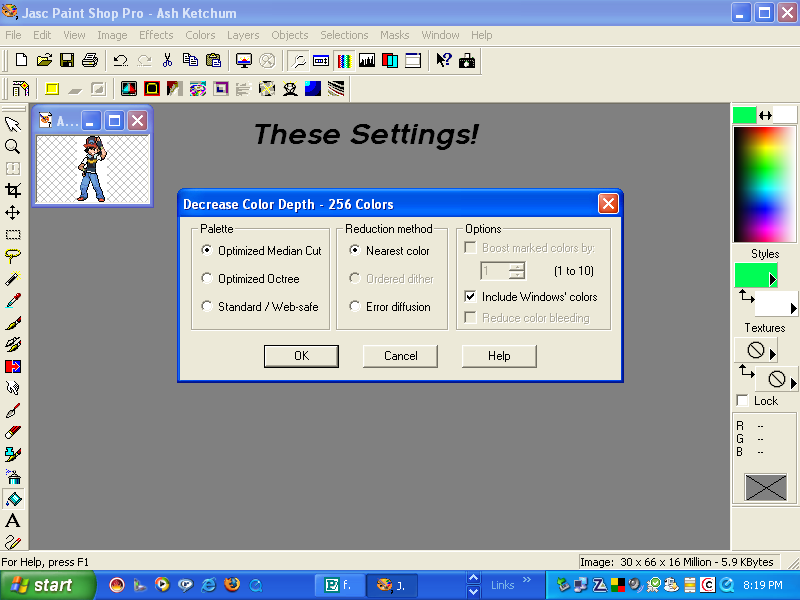Image resolution: width=800 pixels, height=600 pixels.
Task: Select the Dropper tool
Action: click(x=13, y=300)
